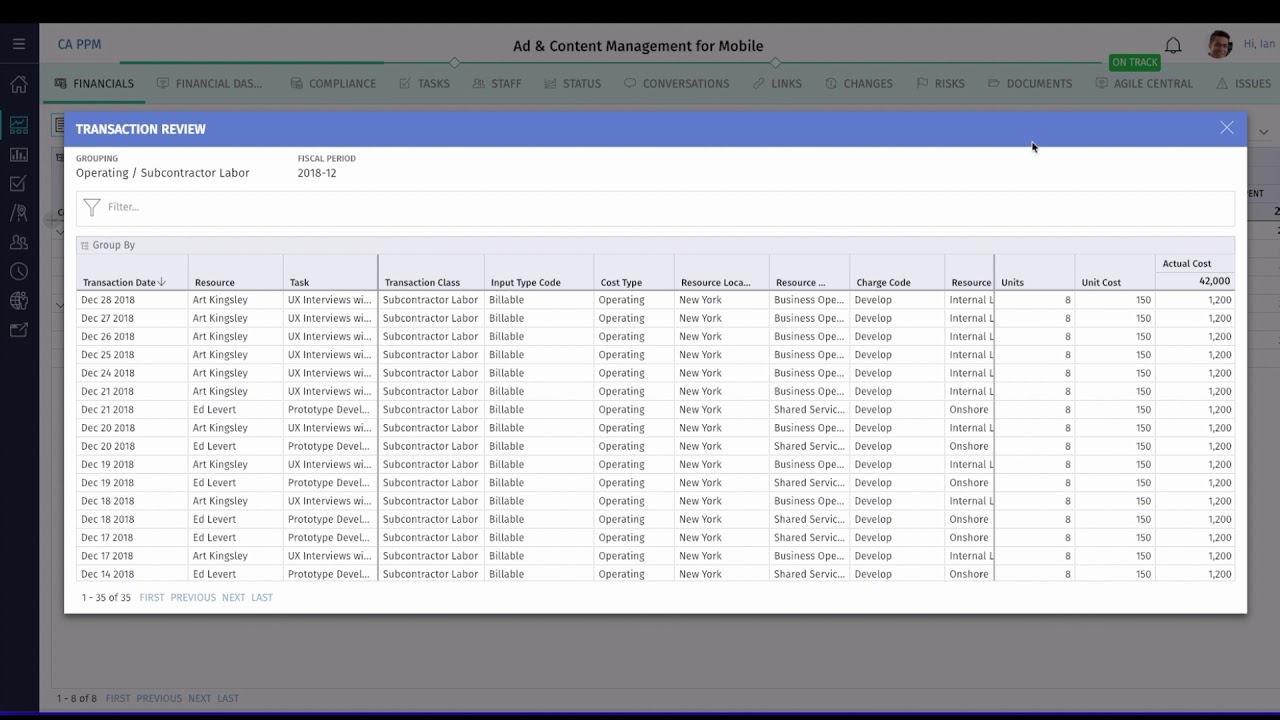Switch to the Financial Dashboard tab

click(x=210, y=84)
